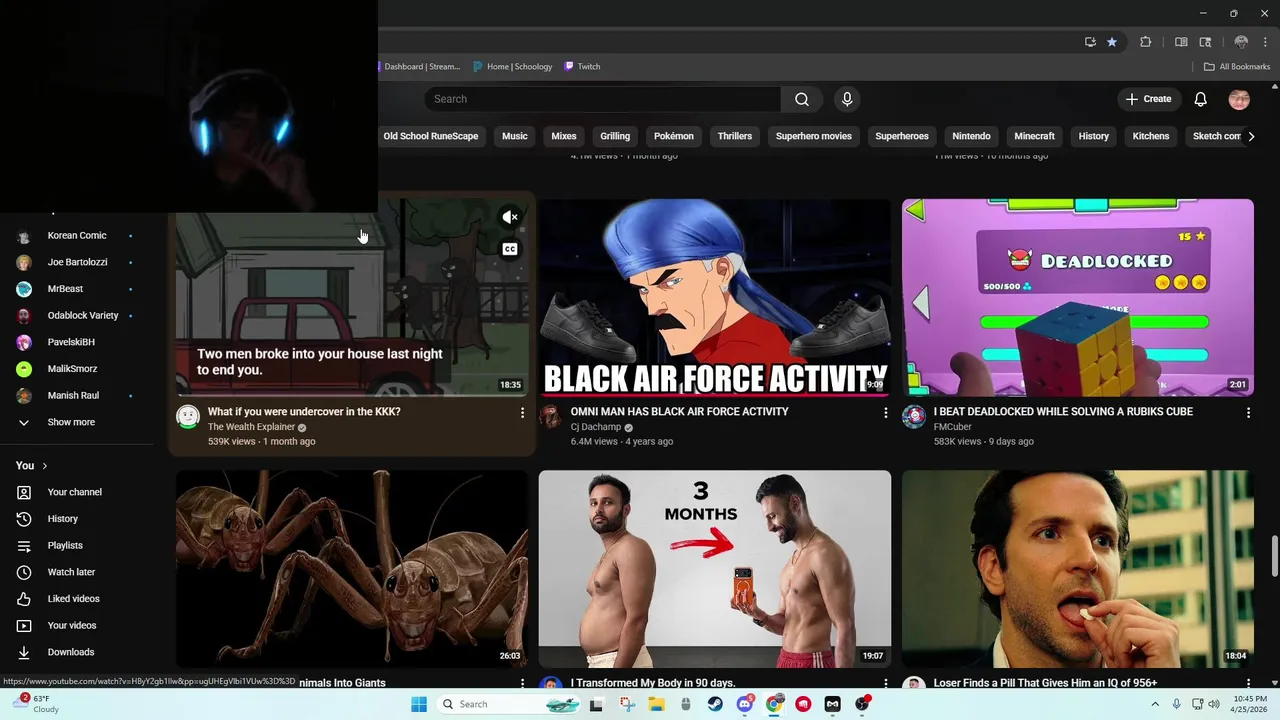The image size is (1280, 720).
Task: Open Steam from the taskbar
Action: click(715, 704)
